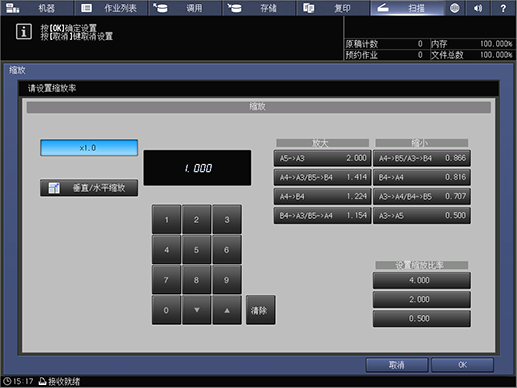Tap keypad number 6
517x388 pixels.
[227, 250]
